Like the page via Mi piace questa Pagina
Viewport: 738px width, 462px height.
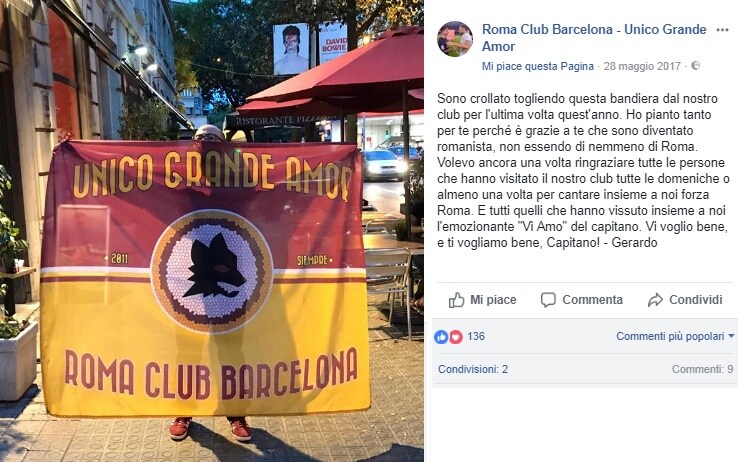537,66
